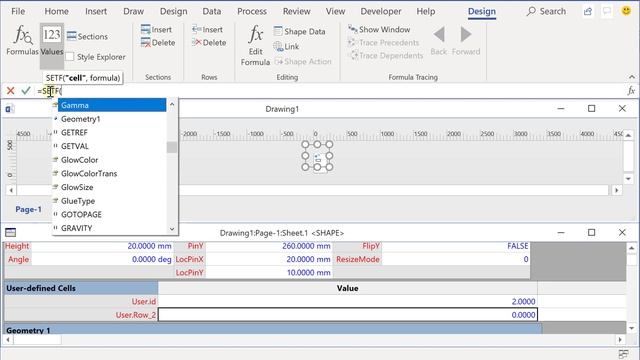
Task: Select the PinY cell value 260.0000 mm
Action: pos(268,246)
